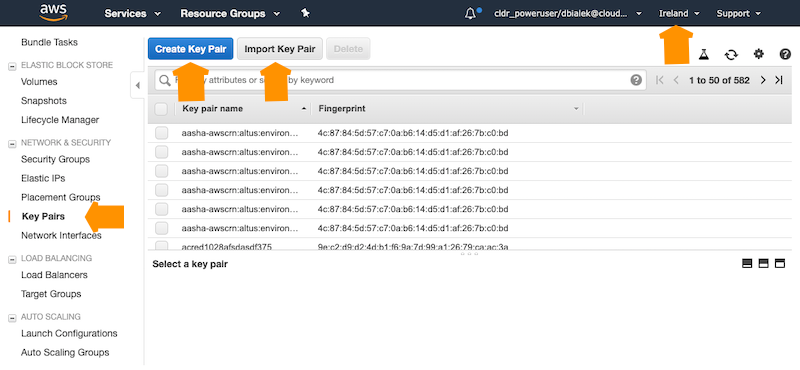Image resolution: width=800 pixels, height=370 pixels.
Task: Open Elastic IPs in sidebar
Action: (43, 179)
